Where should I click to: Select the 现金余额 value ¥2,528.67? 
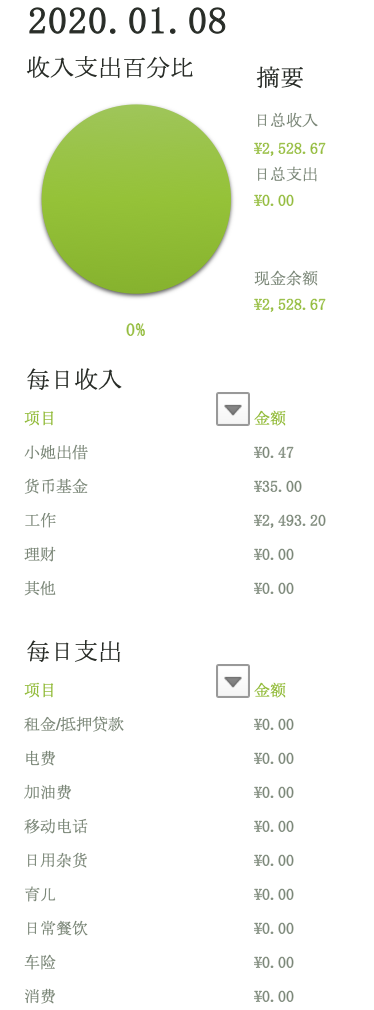[290, 305]
